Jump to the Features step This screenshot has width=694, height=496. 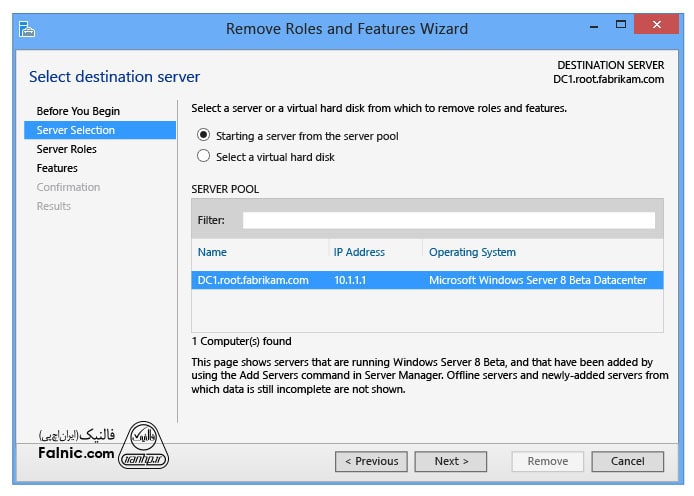pos(57,168)
